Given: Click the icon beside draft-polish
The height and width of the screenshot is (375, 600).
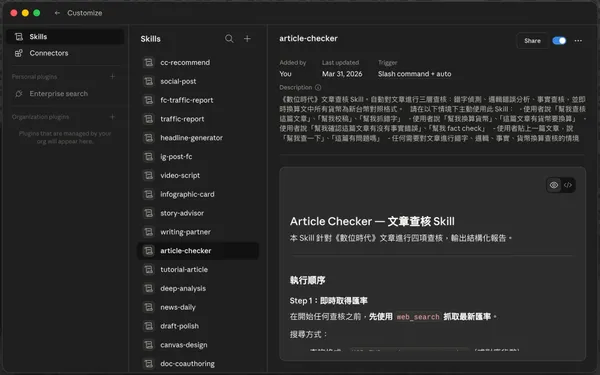Looking at the screenshot, I should point(148,326).
